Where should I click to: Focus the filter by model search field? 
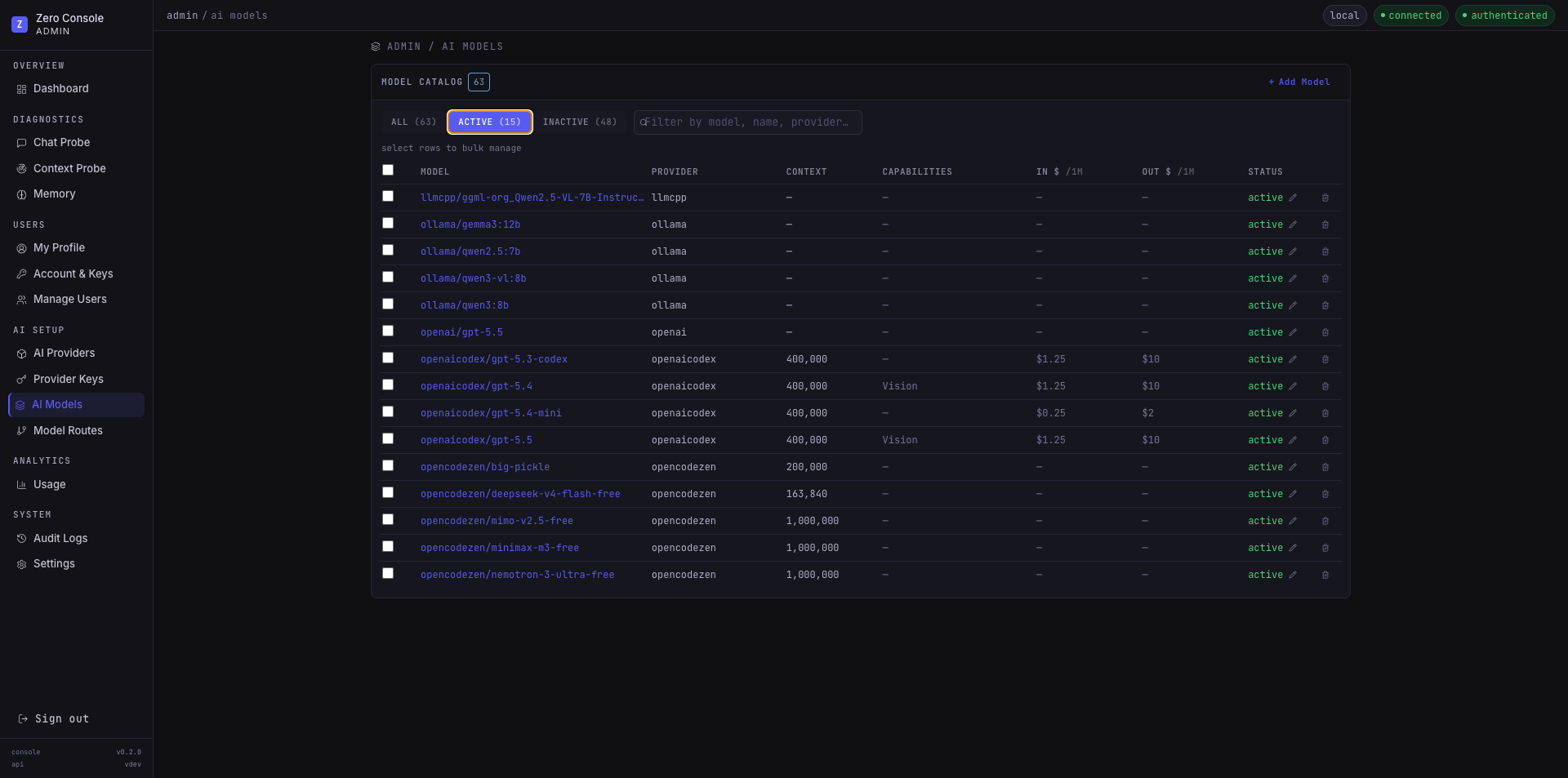point(748,122)
